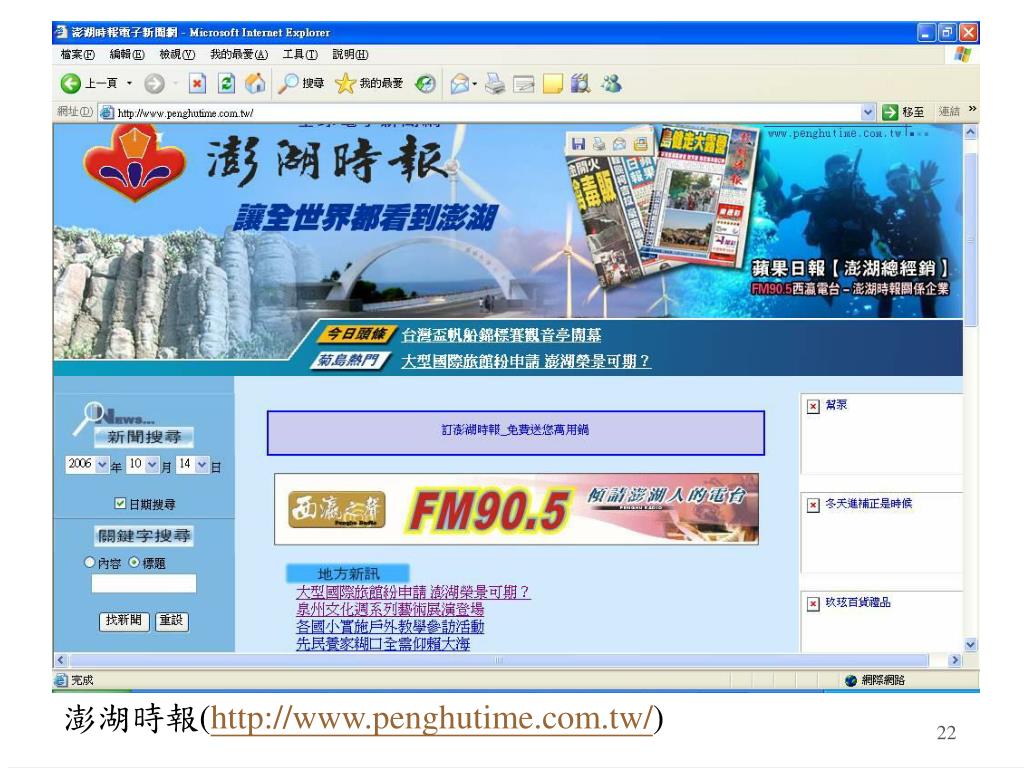Click the 訂澎湖時報 free gift banner
This screenshot has width=1024, height=768.
515,432
